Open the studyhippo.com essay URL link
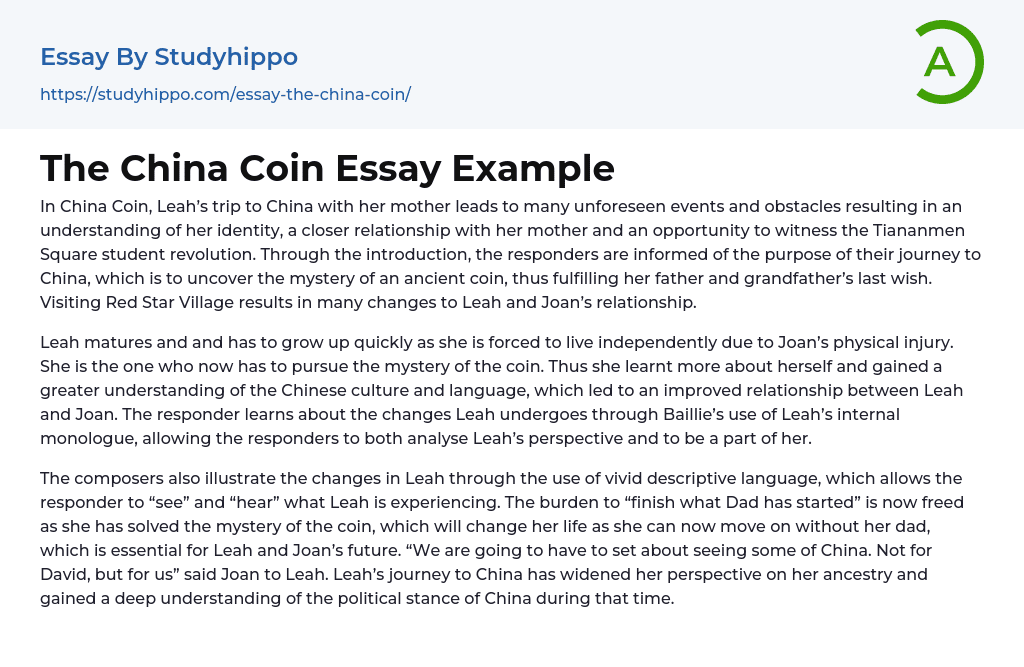Viewport: 1024px width, 667px height. 225,94
